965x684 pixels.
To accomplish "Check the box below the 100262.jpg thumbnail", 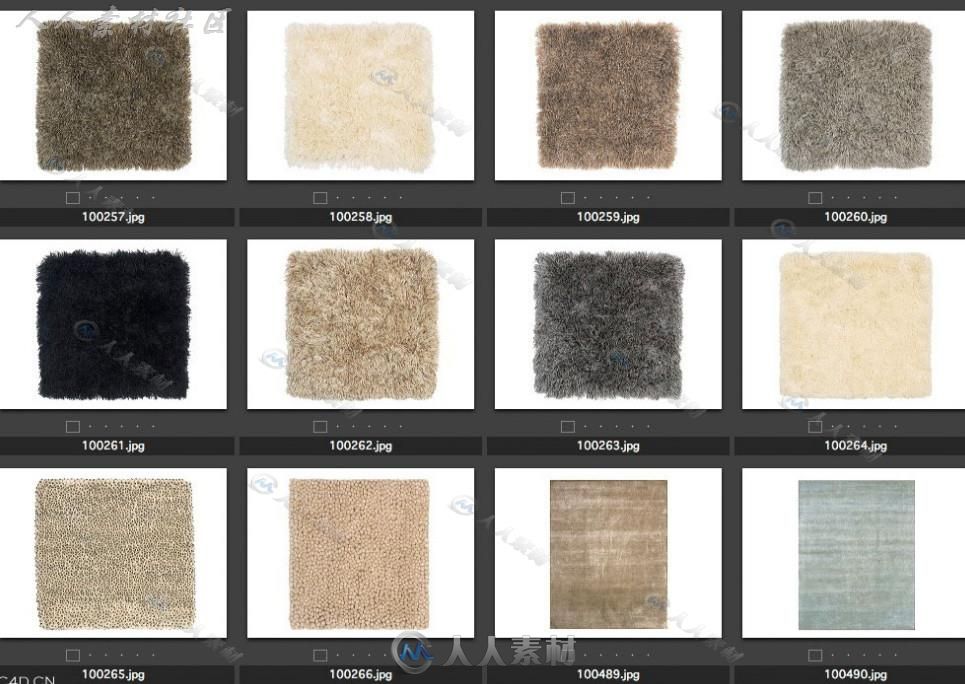I will (x=320, y=427).
